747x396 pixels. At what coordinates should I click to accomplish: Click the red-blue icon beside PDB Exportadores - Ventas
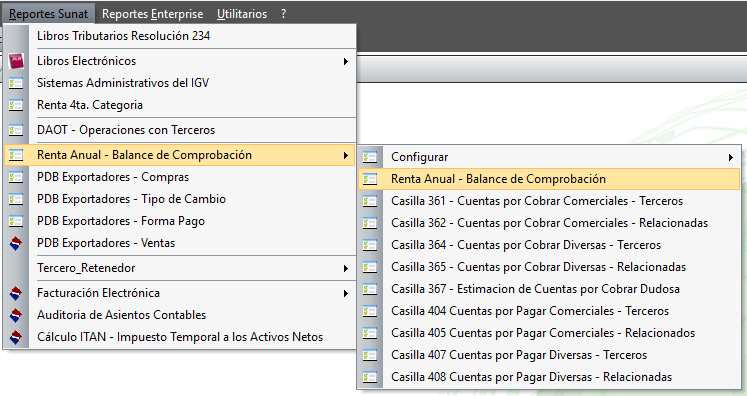(x=16, y=243)
